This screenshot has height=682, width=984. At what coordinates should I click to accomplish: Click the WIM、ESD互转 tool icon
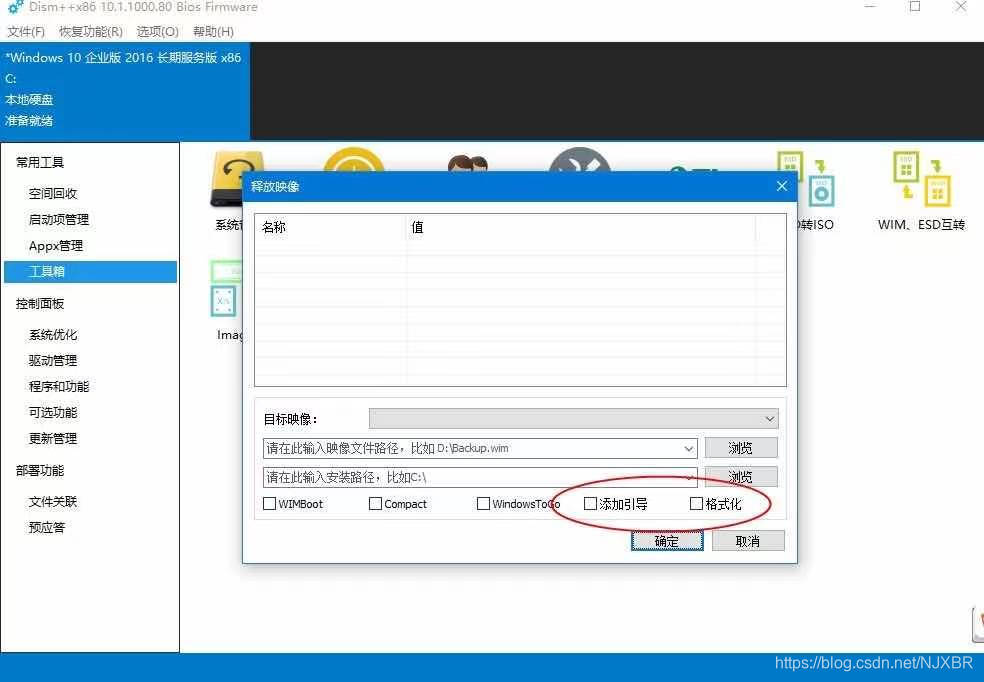point(921,180)
